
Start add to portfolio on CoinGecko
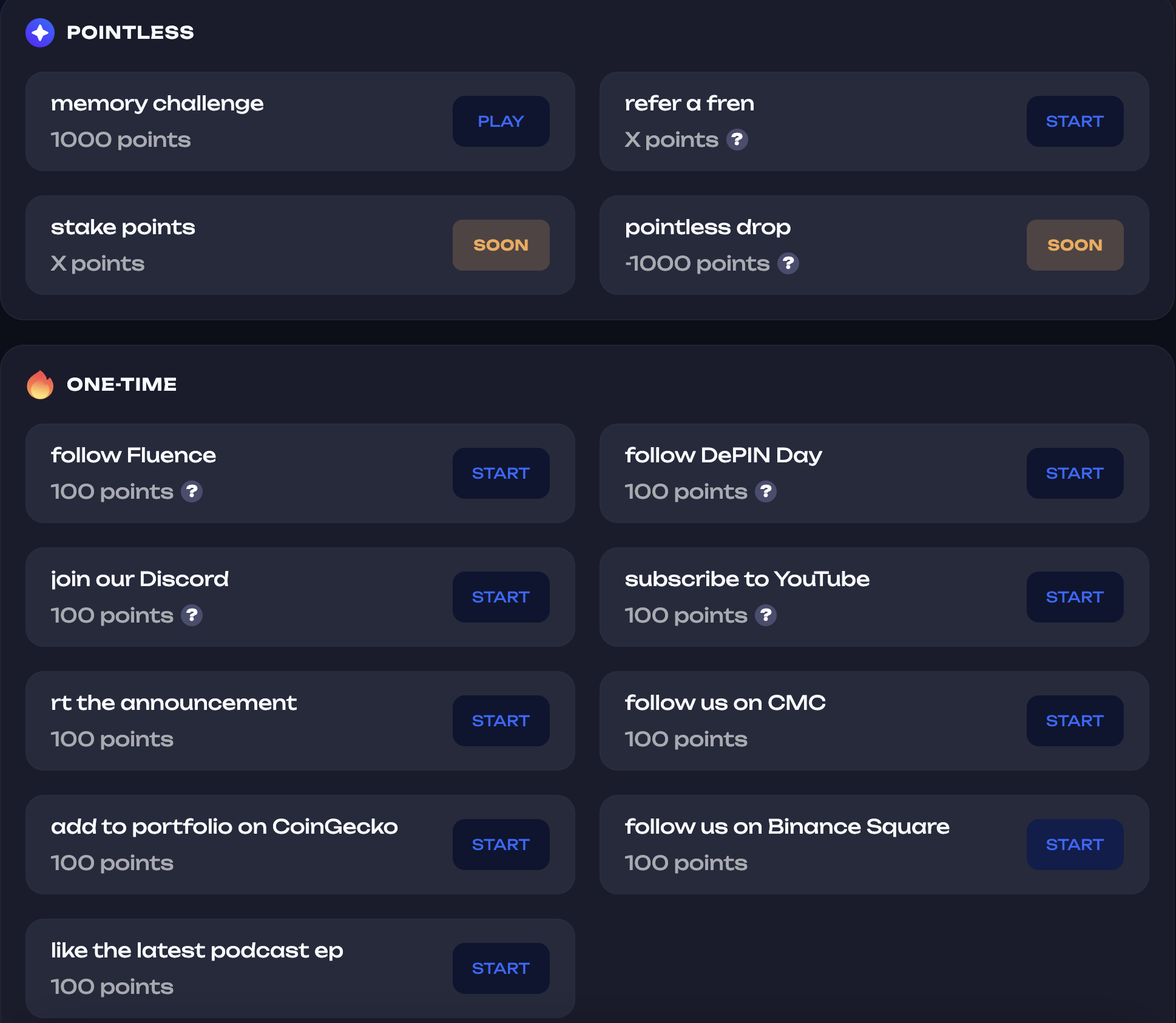(x=501, y=845)
